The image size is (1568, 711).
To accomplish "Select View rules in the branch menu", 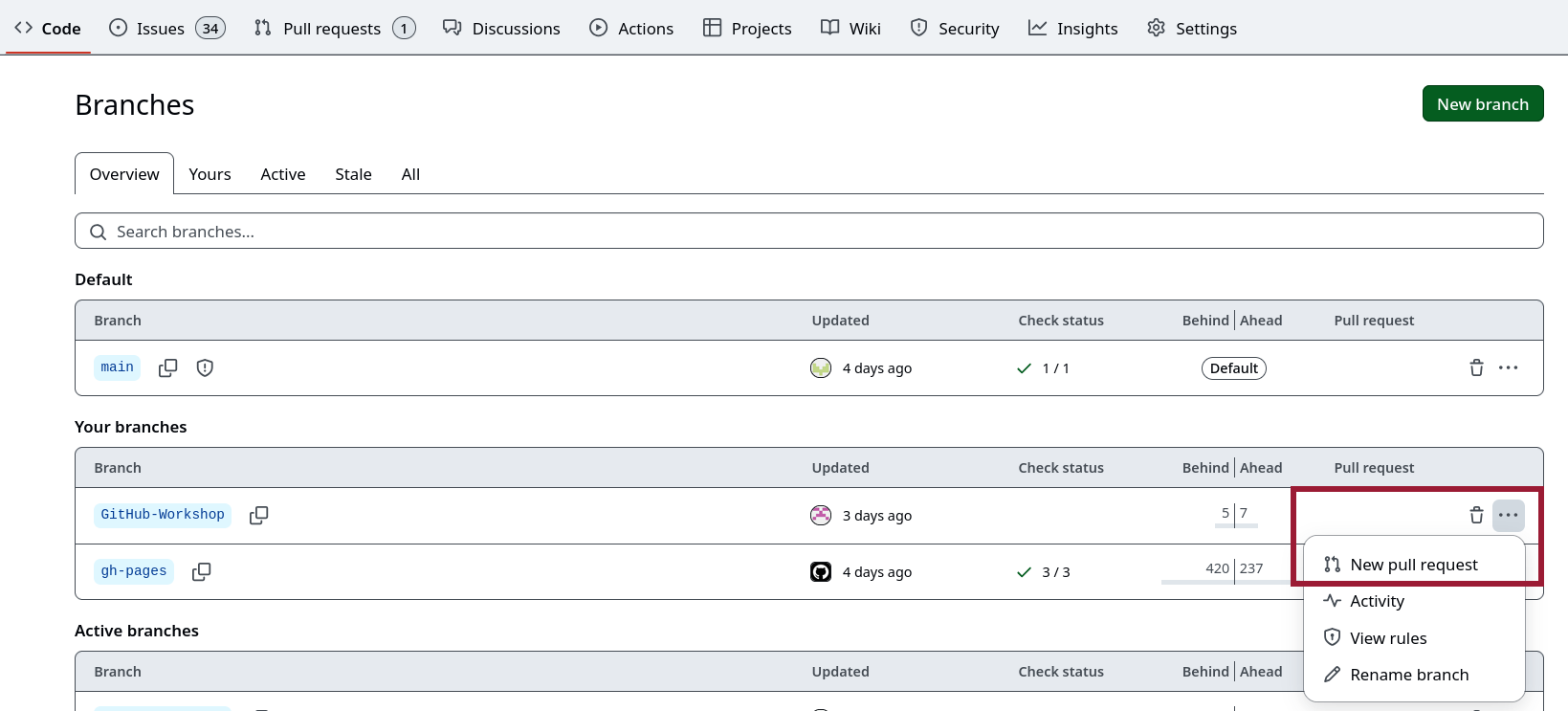I will (1387, 638).
